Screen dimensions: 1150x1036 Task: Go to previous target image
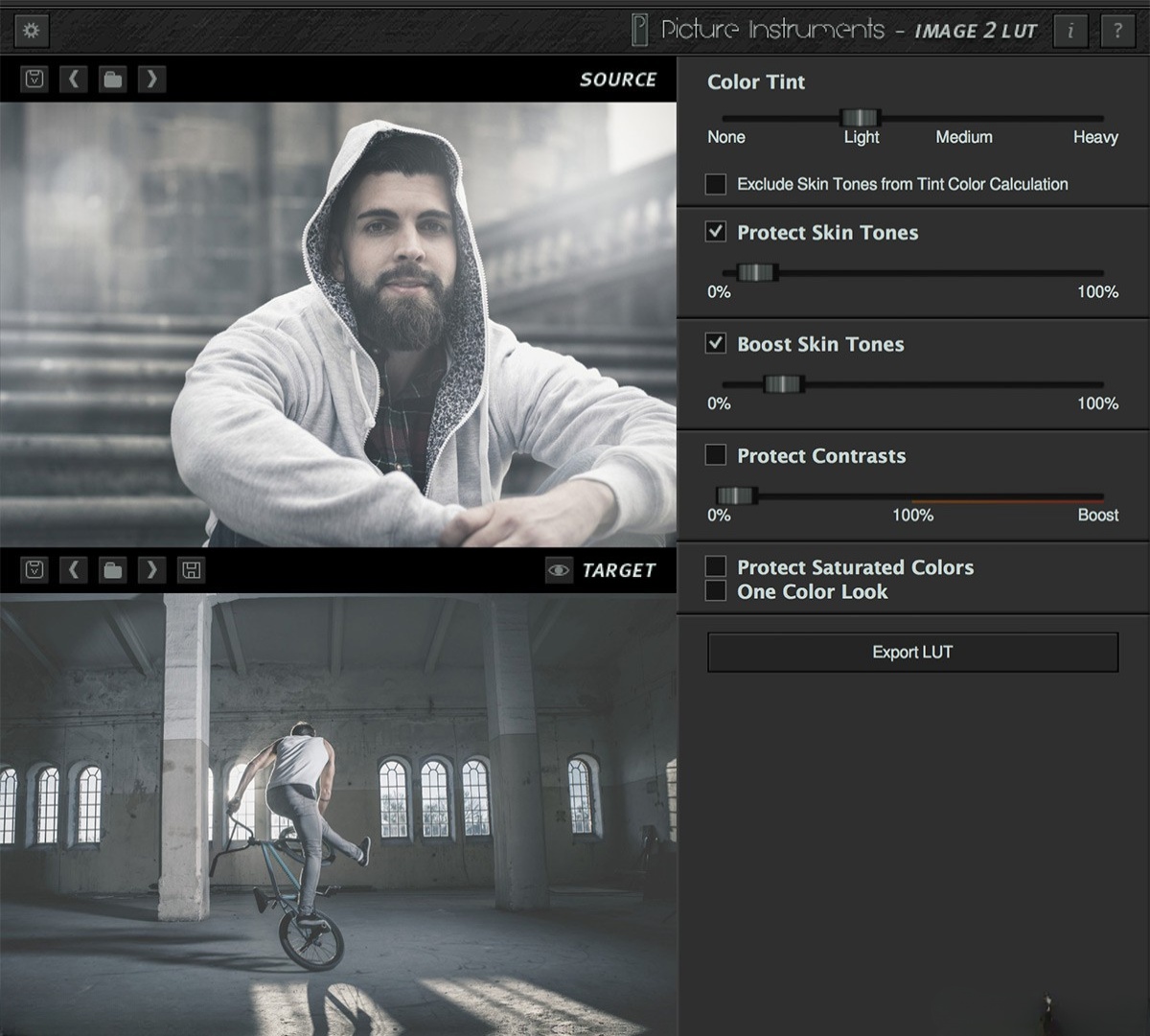(74, 570)
